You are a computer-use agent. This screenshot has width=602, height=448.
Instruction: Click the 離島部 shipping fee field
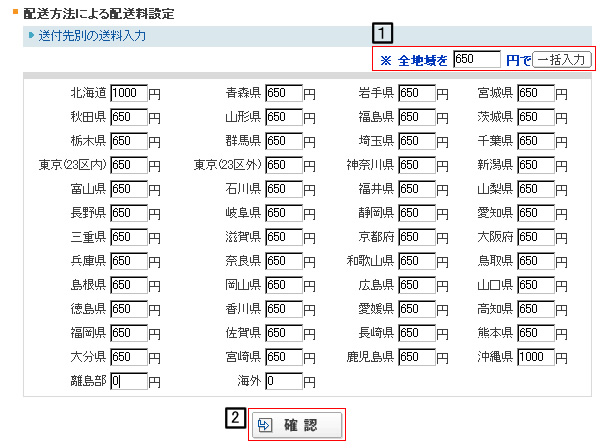tap(129, 381)
